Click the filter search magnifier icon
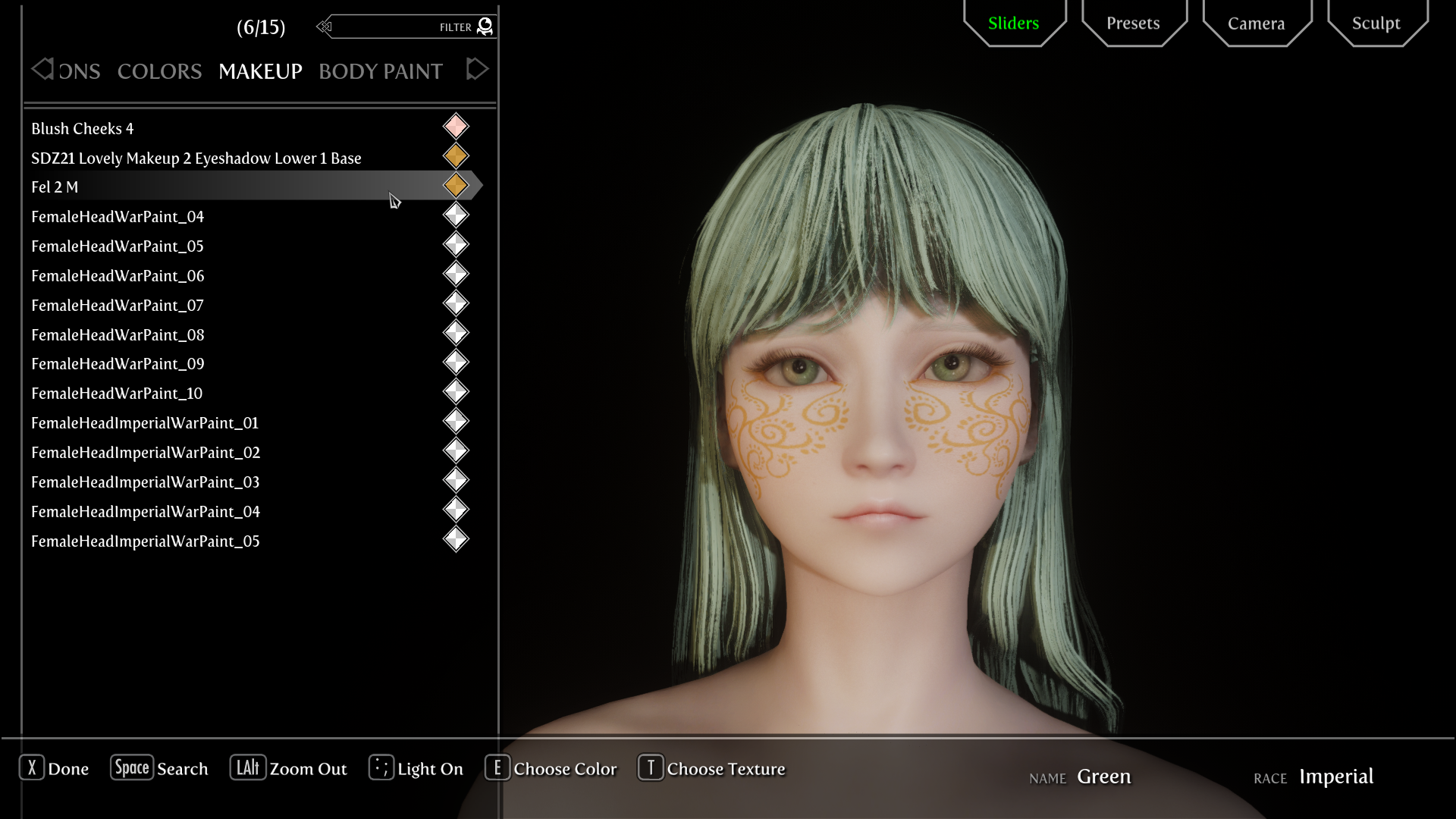 (485, 27)
